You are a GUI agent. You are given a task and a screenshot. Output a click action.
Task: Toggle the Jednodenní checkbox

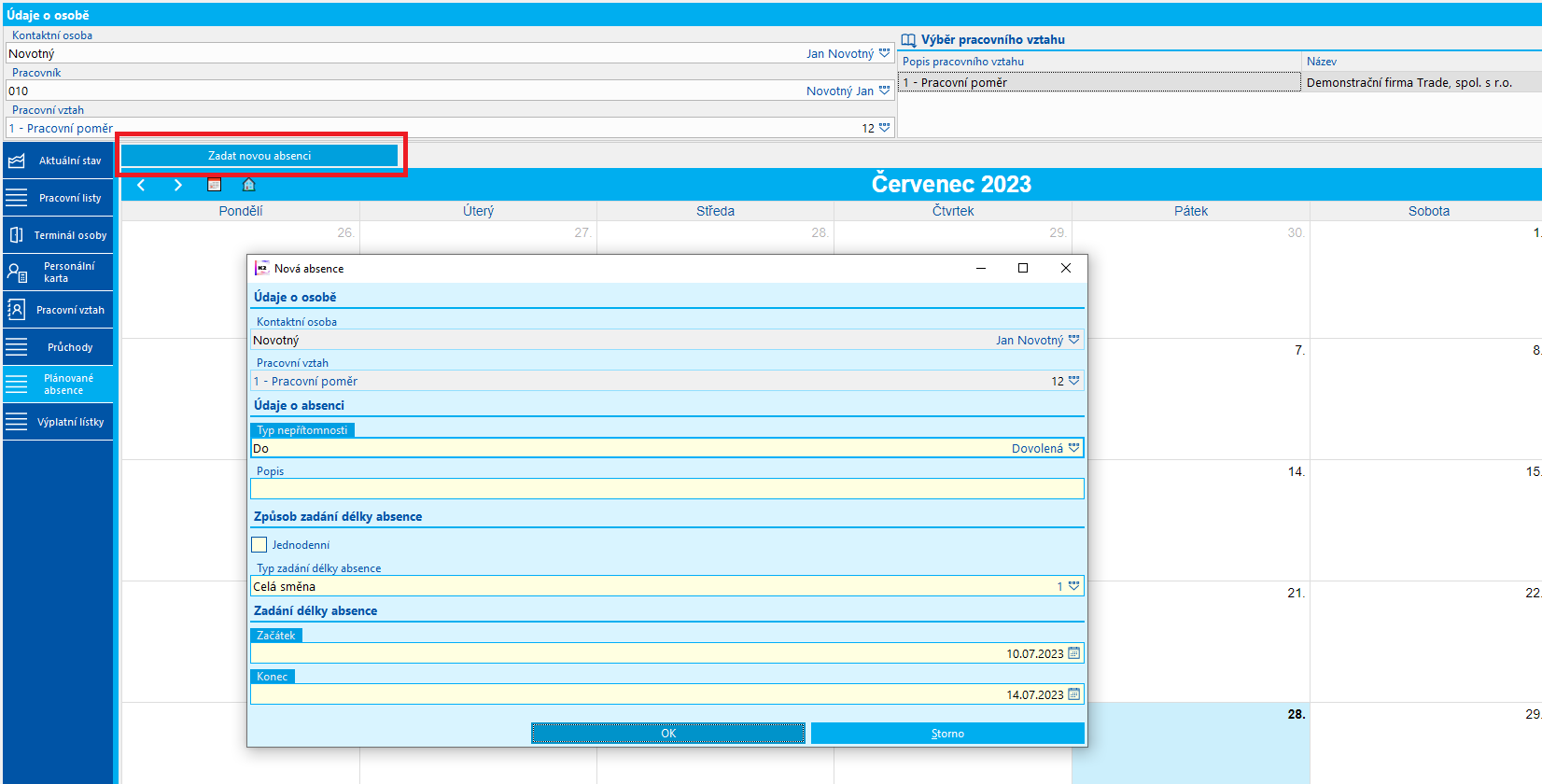point(259,544)
